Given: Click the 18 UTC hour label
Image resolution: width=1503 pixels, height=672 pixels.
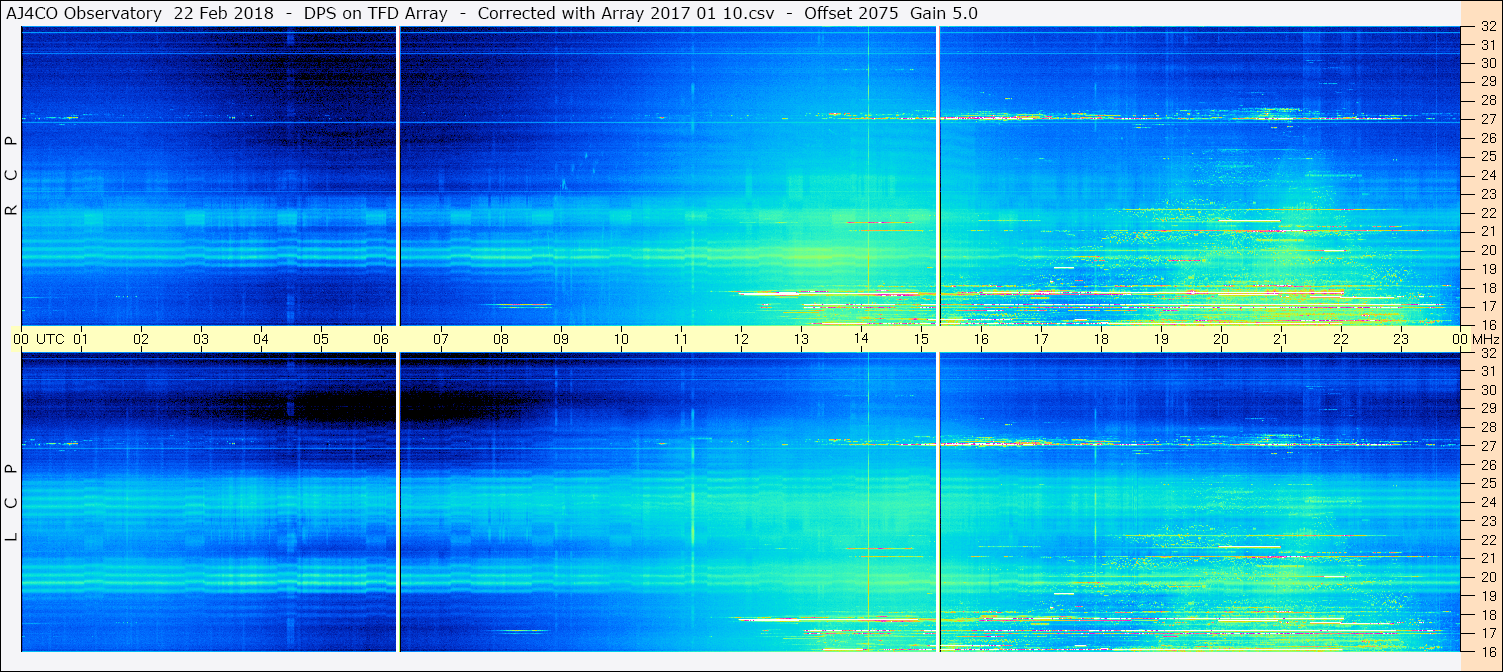Looking at the screenshot, I should (x=1101, y=339).
